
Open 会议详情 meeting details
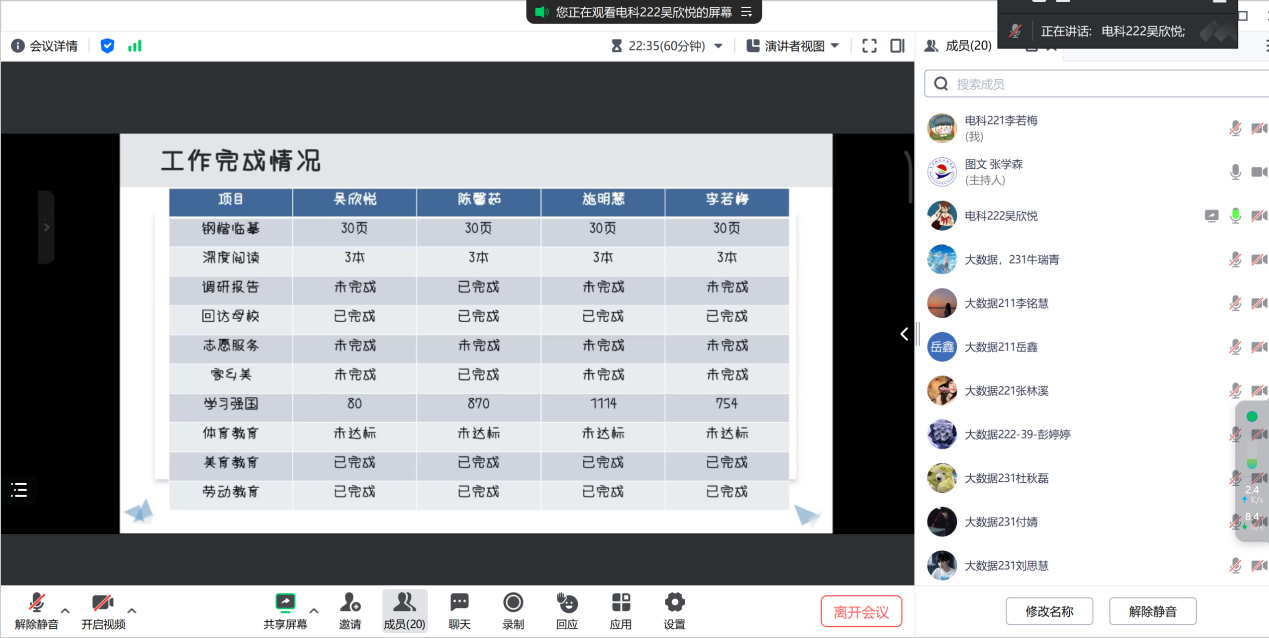(45, 46)
